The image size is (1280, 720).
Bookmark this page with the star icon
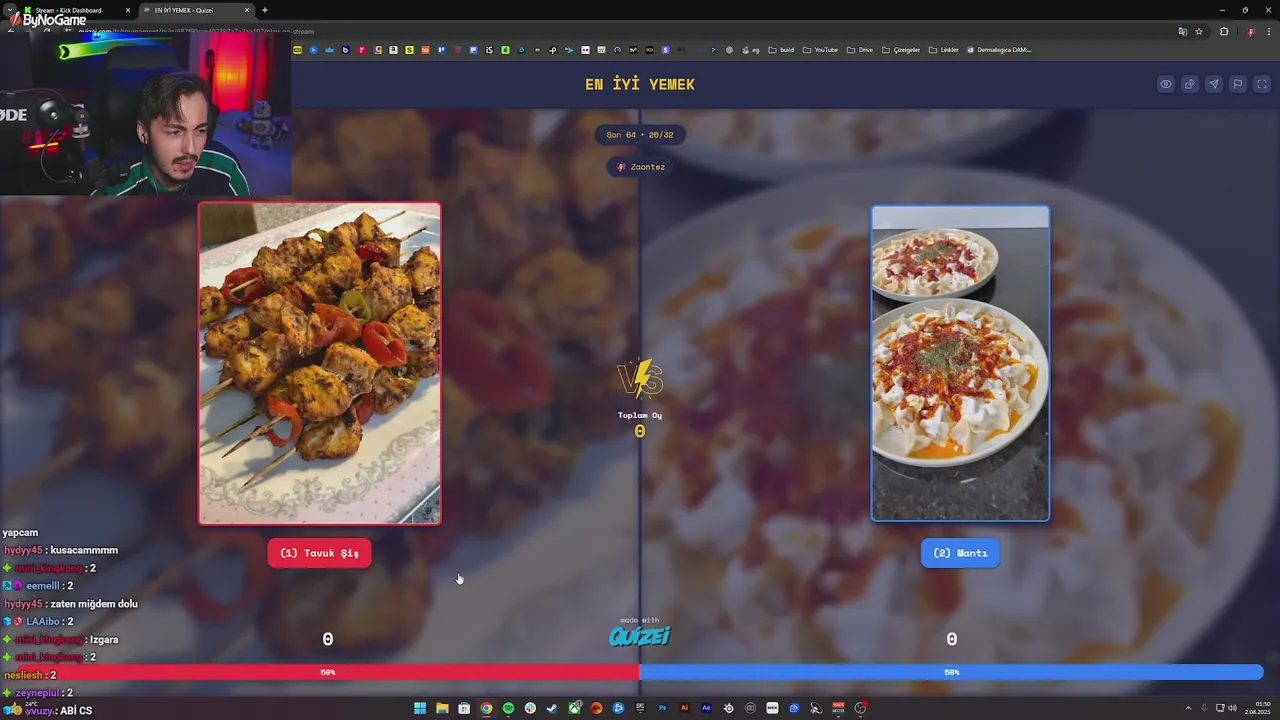tap(1199, 31)
